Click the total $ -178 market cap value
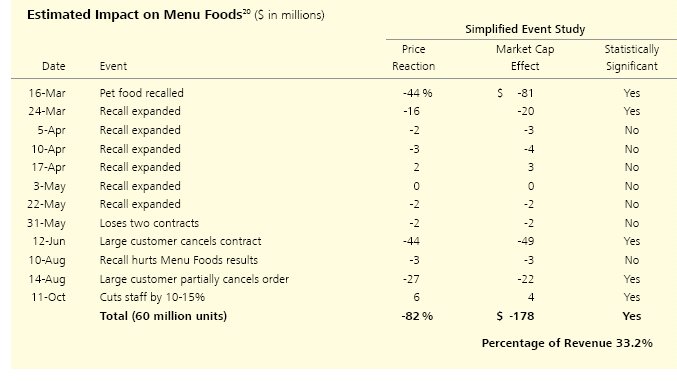The width and height of the screenshot is (677, 381). (x=515, y=316)
